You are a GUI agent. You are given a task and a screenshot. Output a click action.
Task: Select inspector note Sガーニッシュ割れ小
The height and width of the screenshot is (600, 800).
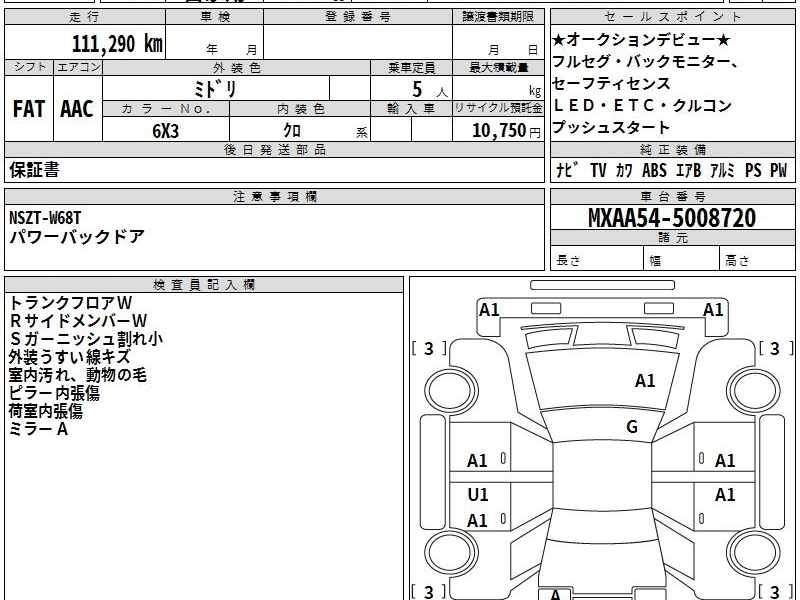tap(86, 339)
